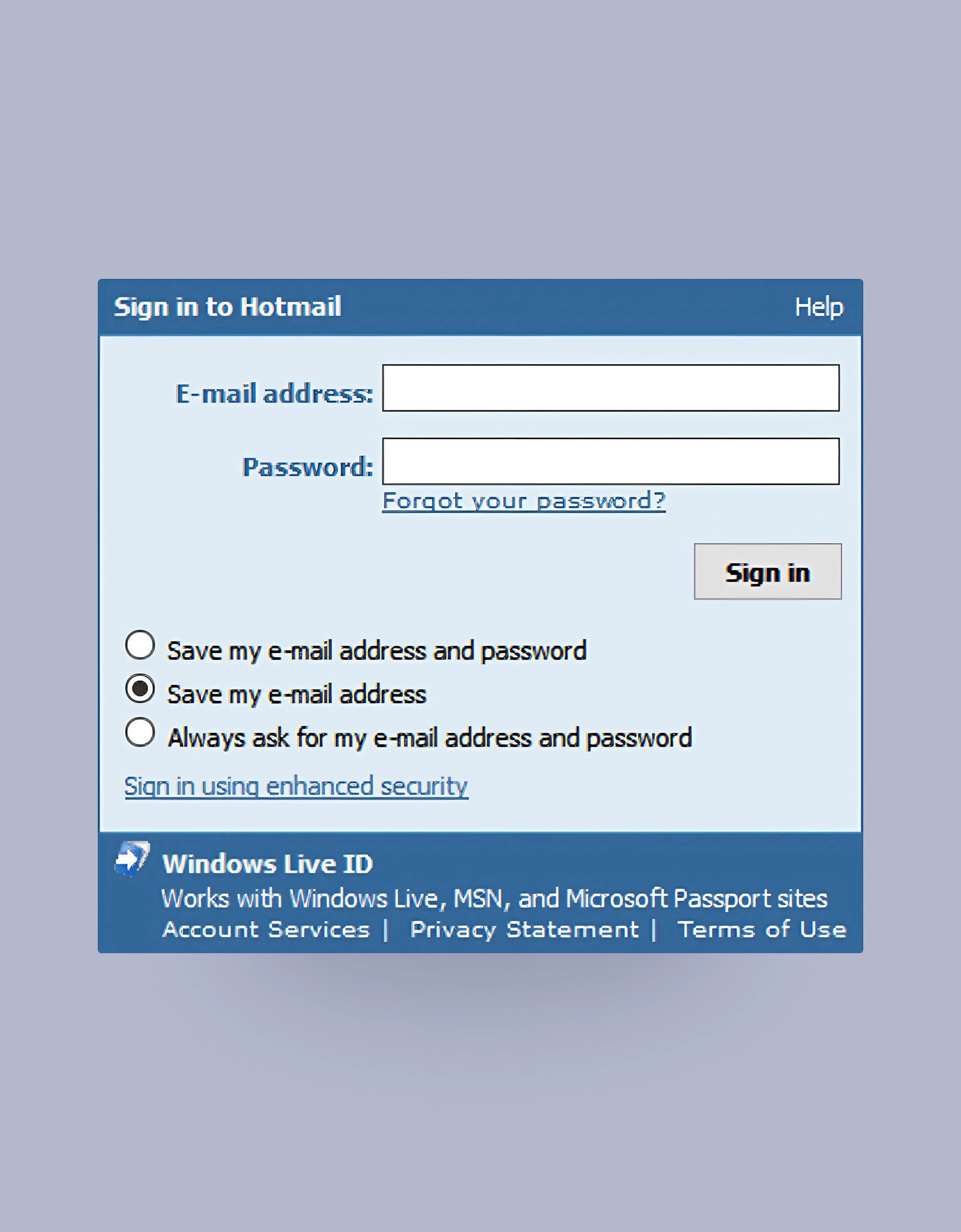Screen dimensions: 961x1232
Task: Open the Account Services link
Action: tap(266, 929)
